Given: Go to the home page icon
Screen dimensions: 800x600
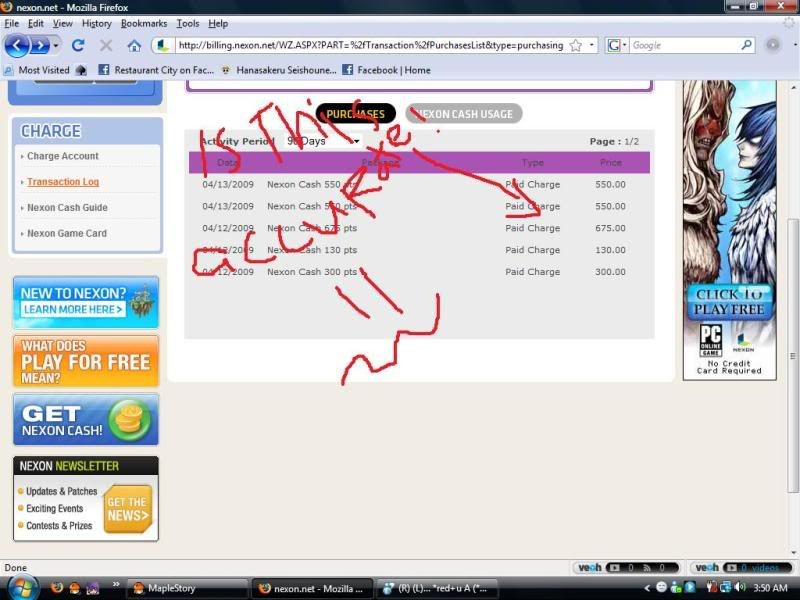Looking at the screenshot, I should pos(134,45).
